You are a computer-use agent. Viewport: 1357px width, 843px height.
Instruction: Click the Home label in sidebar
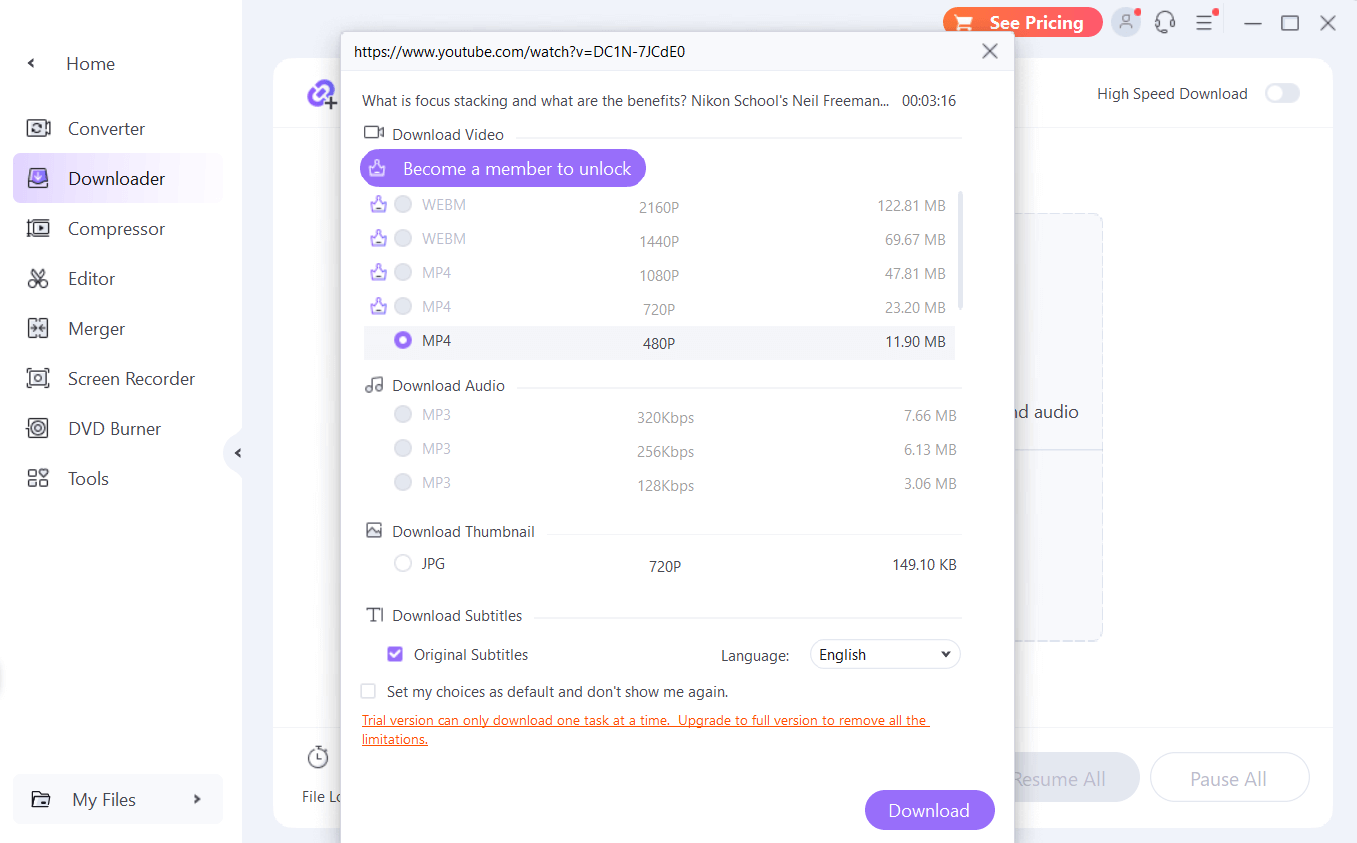90,64
